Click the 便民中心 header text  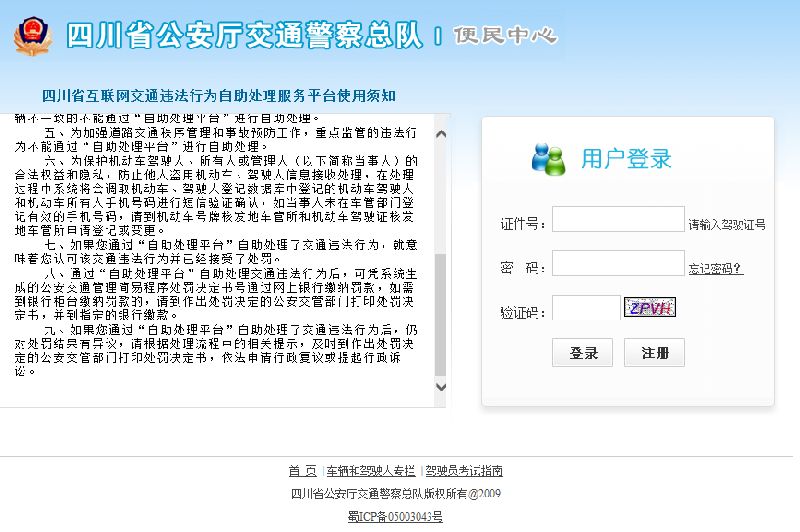coord(504,36)
